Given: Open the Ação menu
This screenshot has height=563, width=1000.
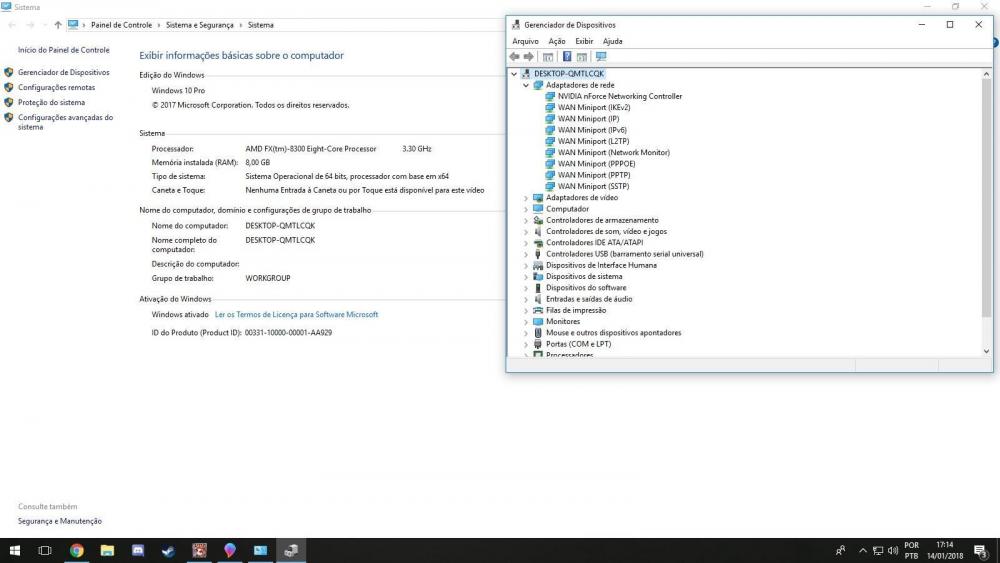Looking at the screenshot, I should click(557, 41).
